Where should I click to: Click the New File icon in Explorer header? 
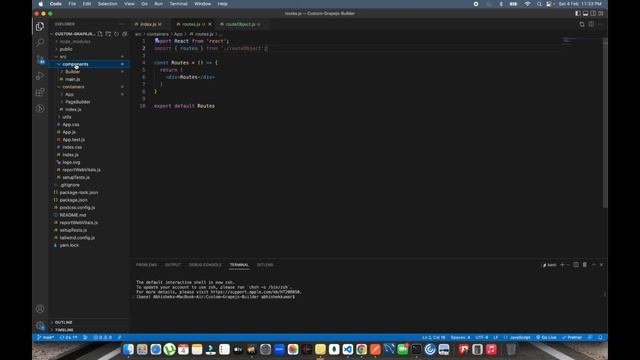[100, 34]
